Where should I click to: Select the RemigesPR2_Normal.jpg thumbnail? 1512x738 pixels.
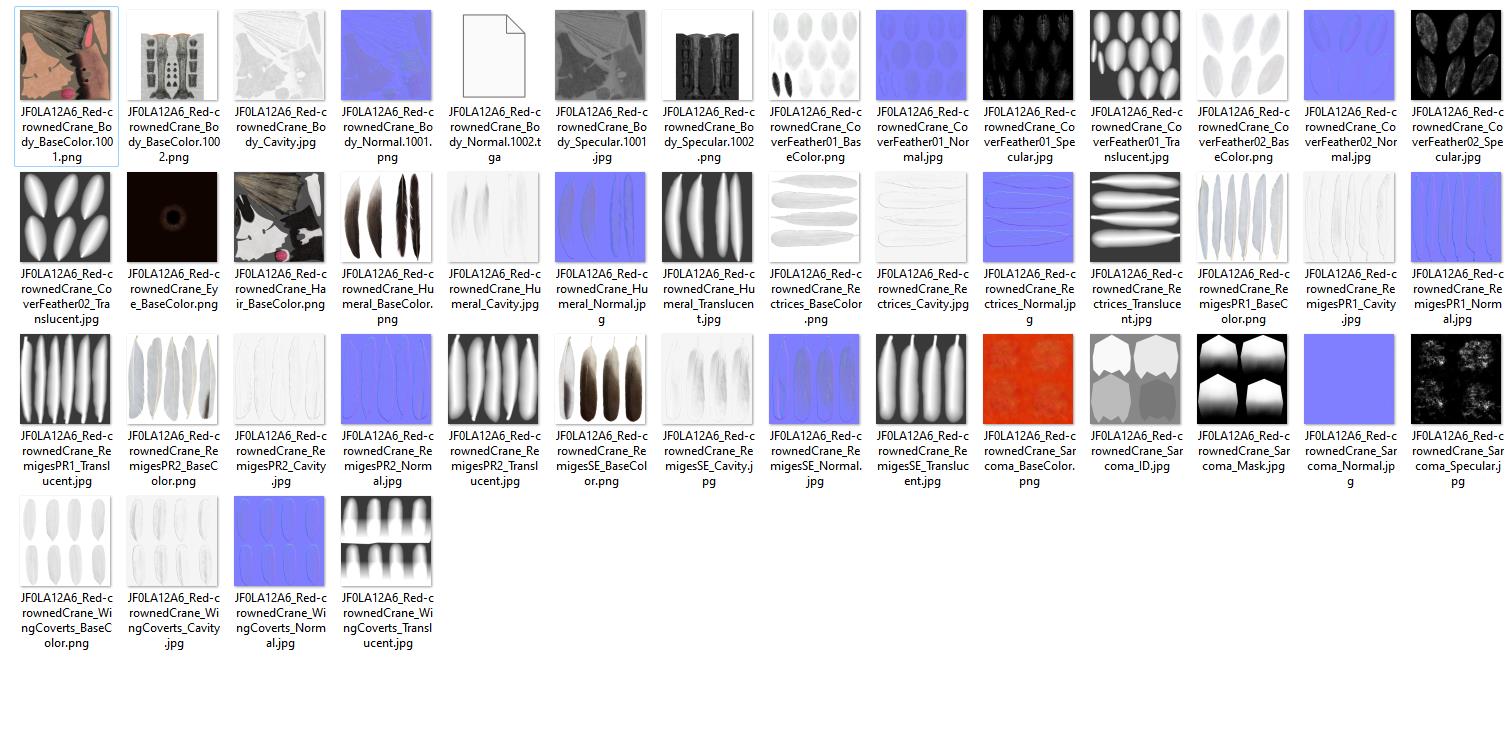coord(387,379)
